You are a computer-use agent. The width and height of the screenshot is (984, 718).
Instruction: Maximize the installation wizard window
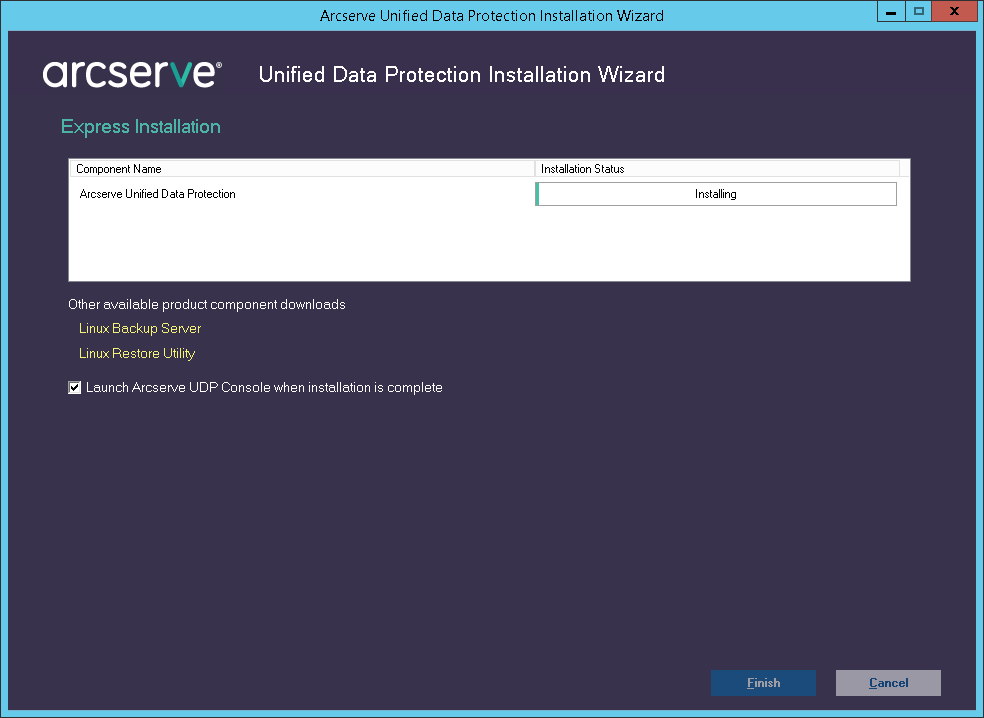[x=918, y=11]
